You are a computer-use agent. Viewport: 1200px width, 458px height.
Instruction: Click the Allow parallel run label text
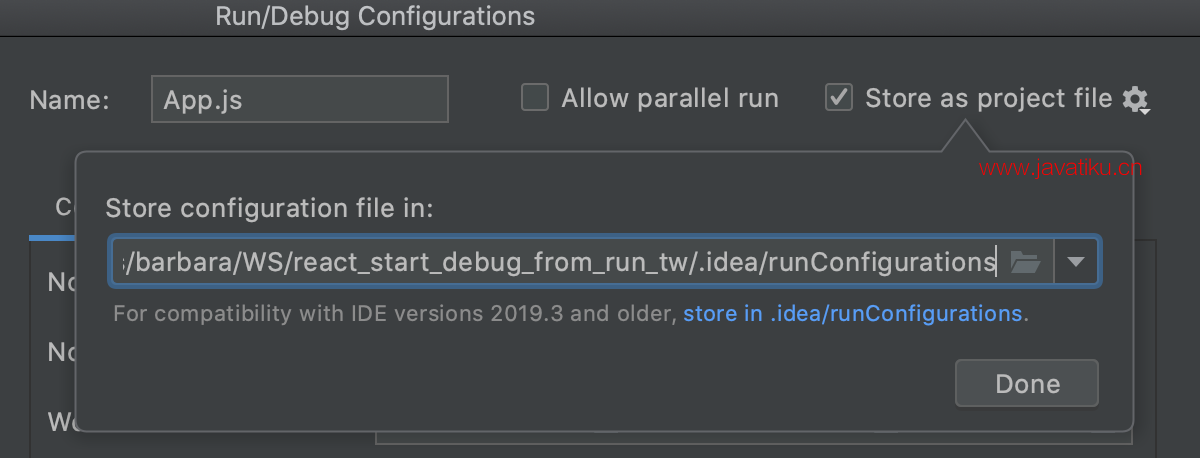tap(670, 98)
